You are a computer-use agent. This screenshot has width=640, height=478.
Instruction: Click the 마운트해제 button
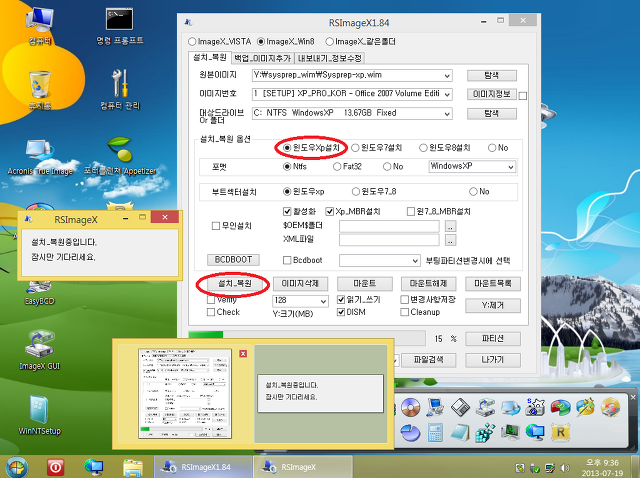click(429, 283)
